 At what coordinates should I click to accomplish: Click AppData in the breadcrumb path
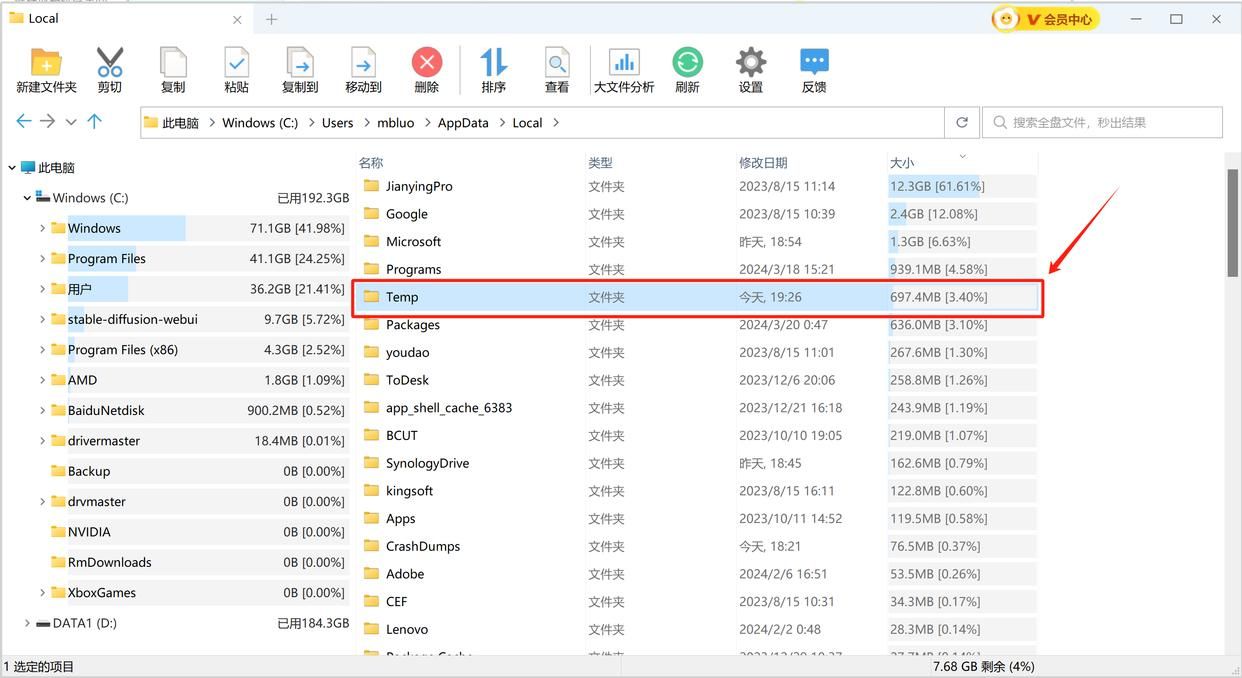point(463,123)
